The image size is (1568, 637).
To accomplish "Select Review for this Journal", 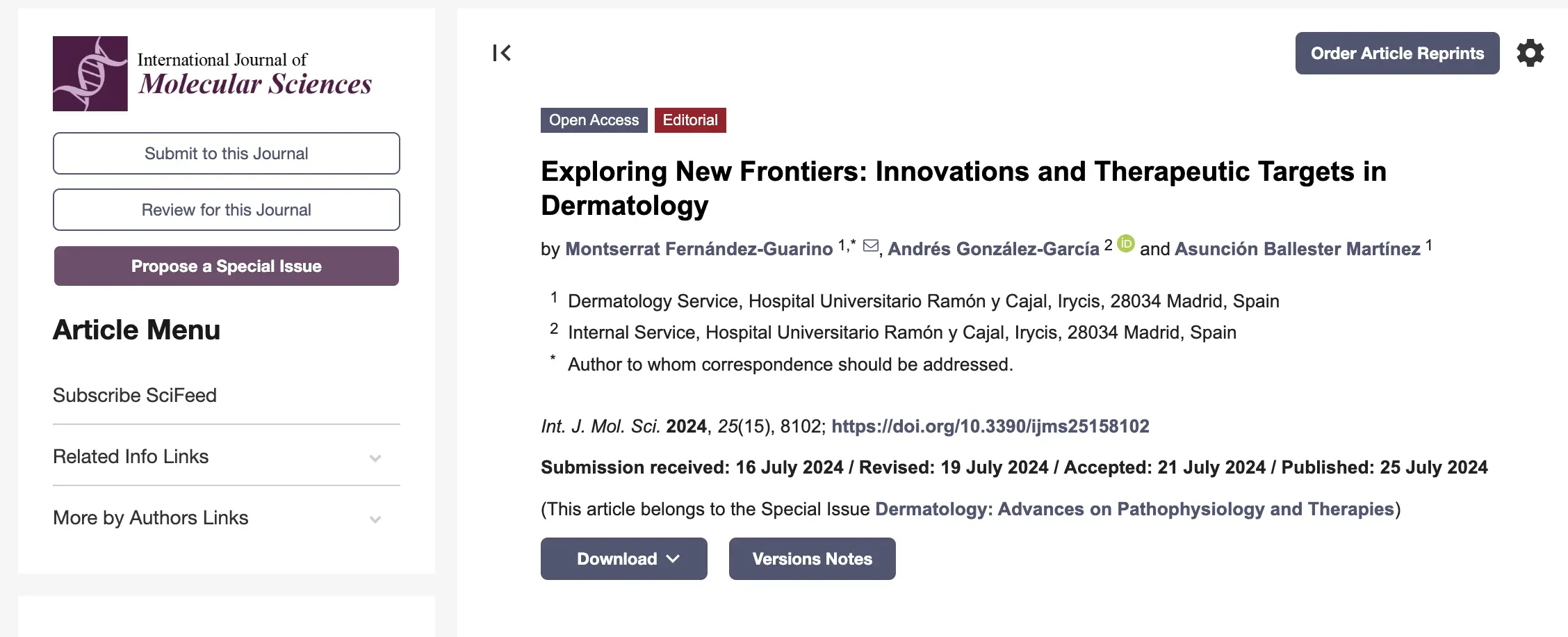I will click(x=227, y=209).
